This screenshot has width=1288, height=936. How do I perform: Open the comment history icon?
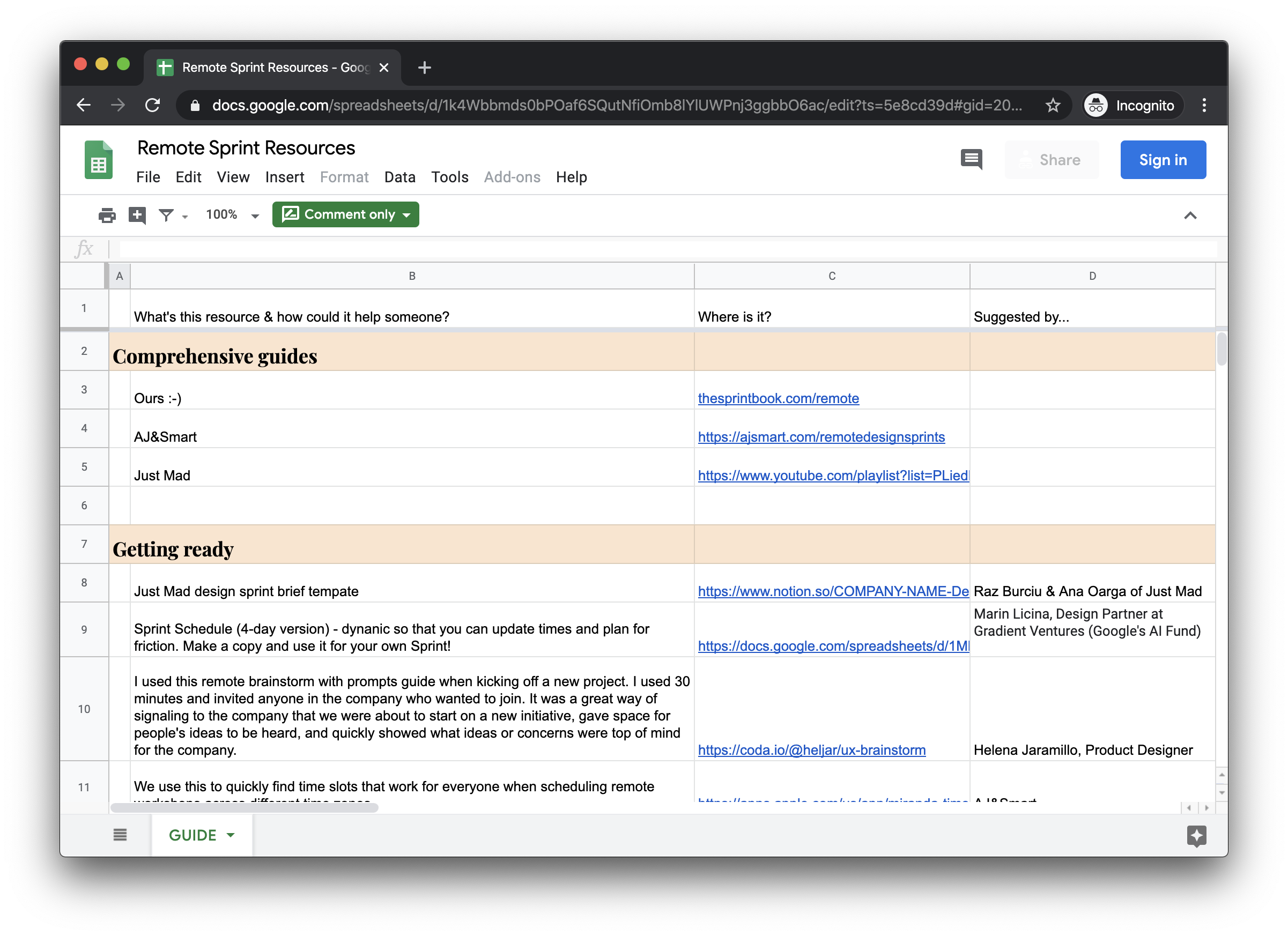[x=971, y=160]
